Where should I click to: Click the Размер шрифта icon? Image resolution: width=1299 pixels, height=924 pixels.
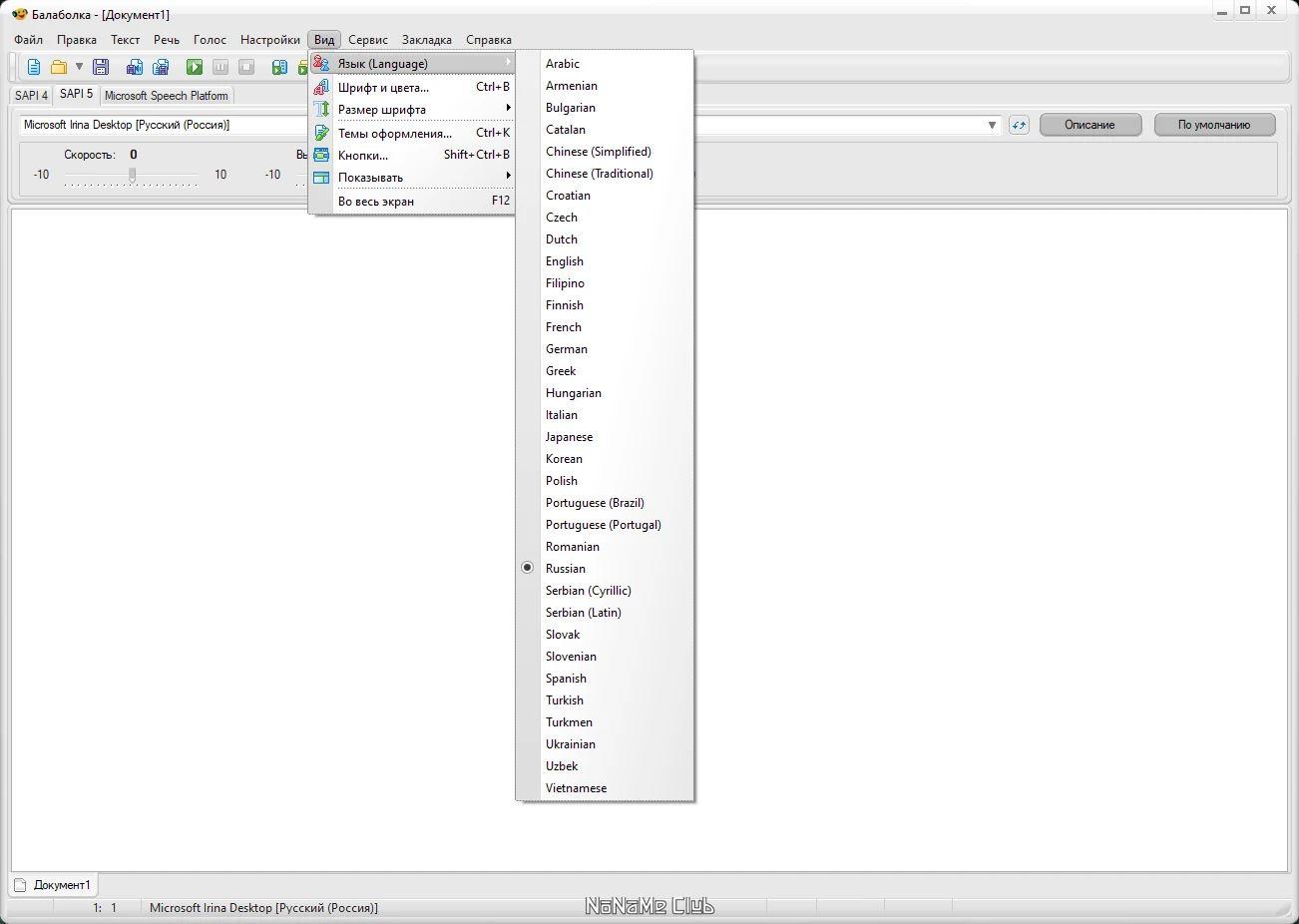point(321,109)
